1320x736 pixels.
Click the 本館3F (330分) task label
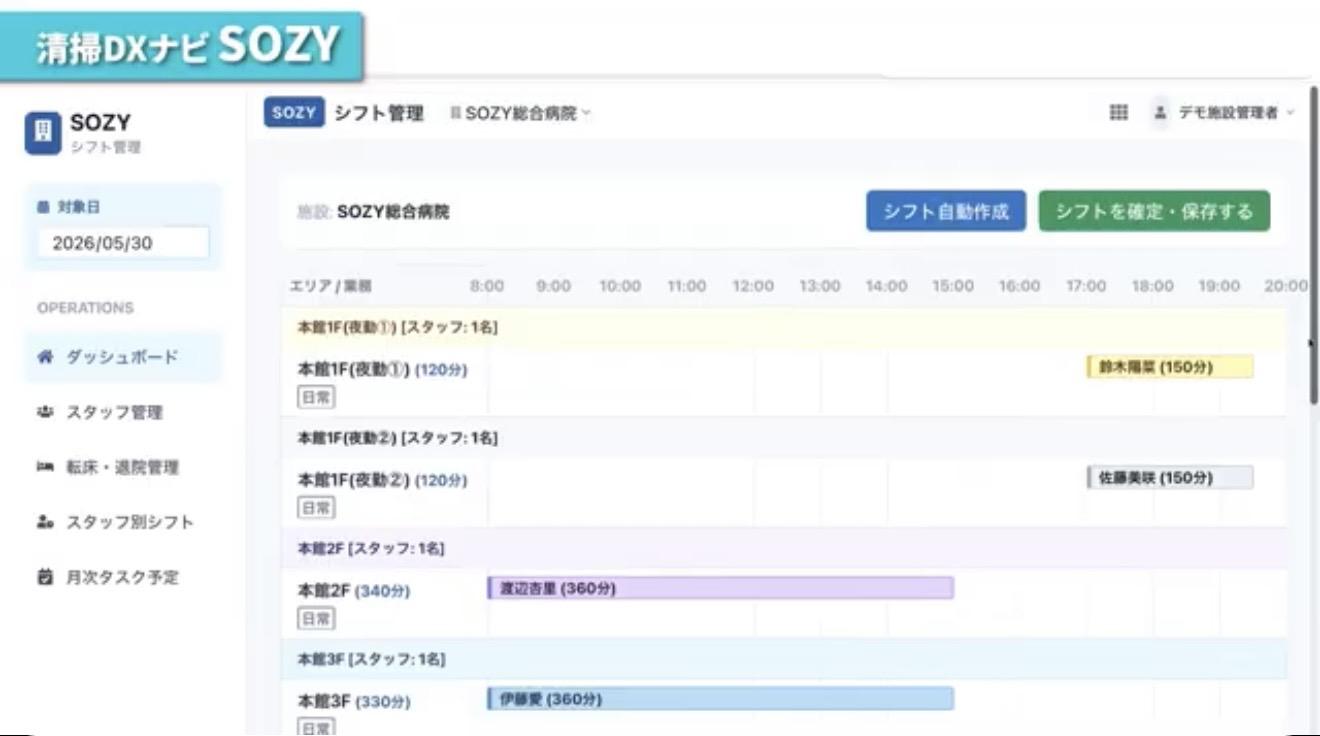pyautogui.click(x=354, y=702)
